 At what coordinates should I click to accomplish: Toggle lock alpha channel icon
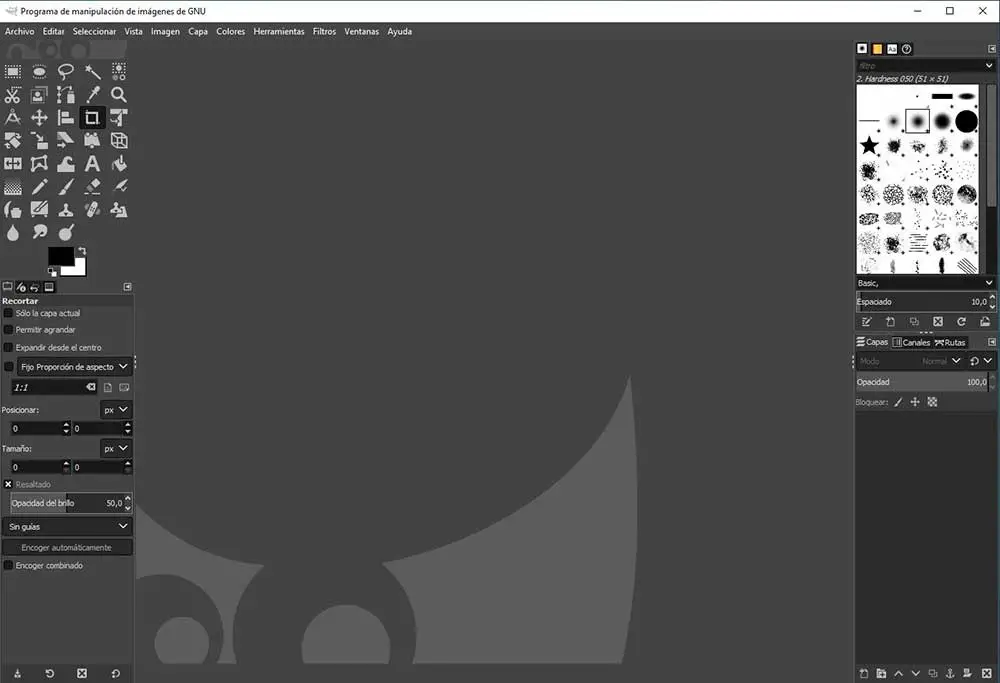932,402
